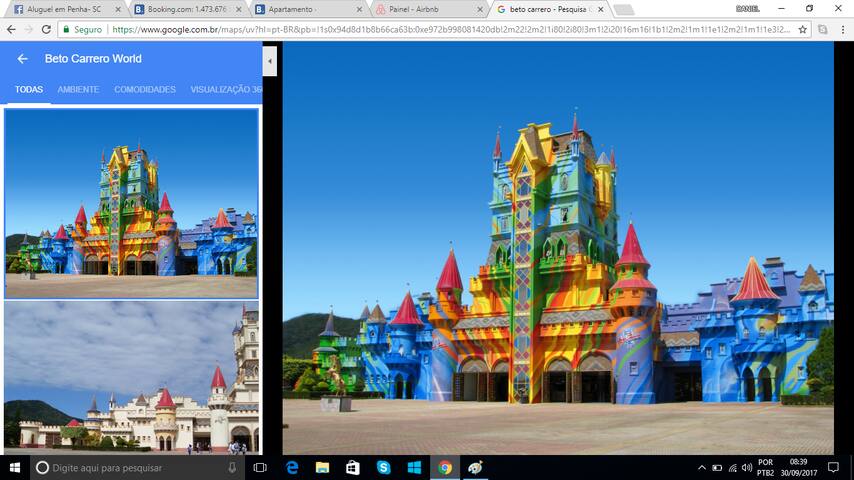Viewport: 854px width, 480px height.
Task: Close the Booking.com tab
Action: tap(239, 9)
